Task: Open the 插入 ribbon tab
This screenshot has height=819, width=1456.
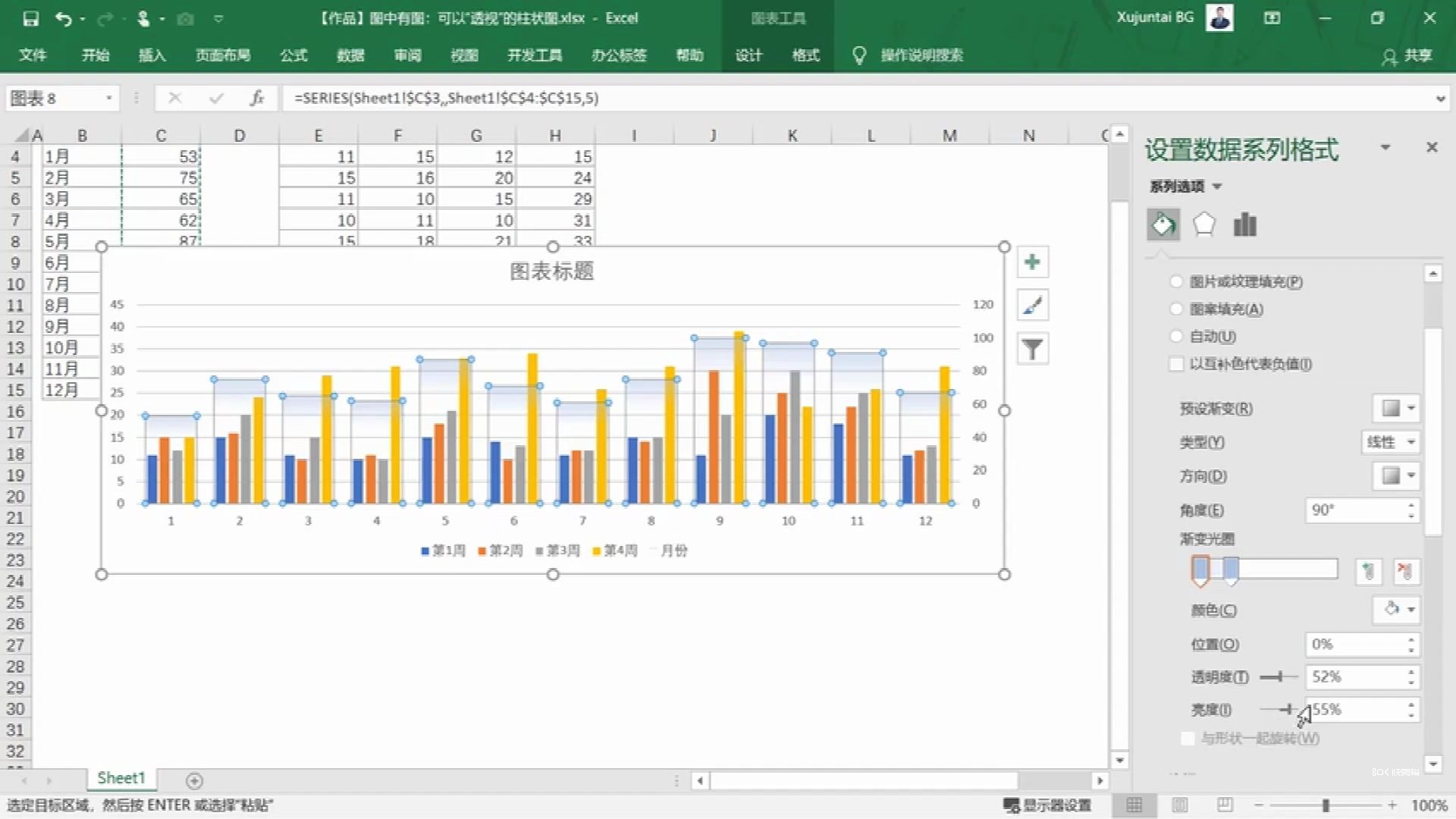Action: 152,55
